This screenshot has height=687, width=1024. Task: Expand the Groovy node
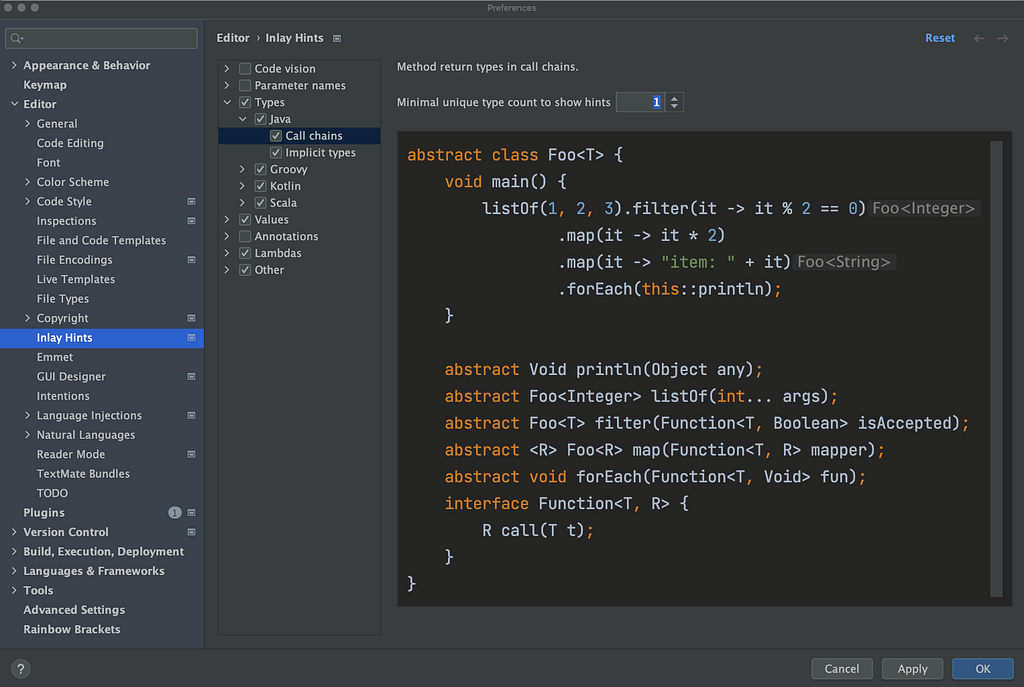pyautogui.click(x=242, y=169)
